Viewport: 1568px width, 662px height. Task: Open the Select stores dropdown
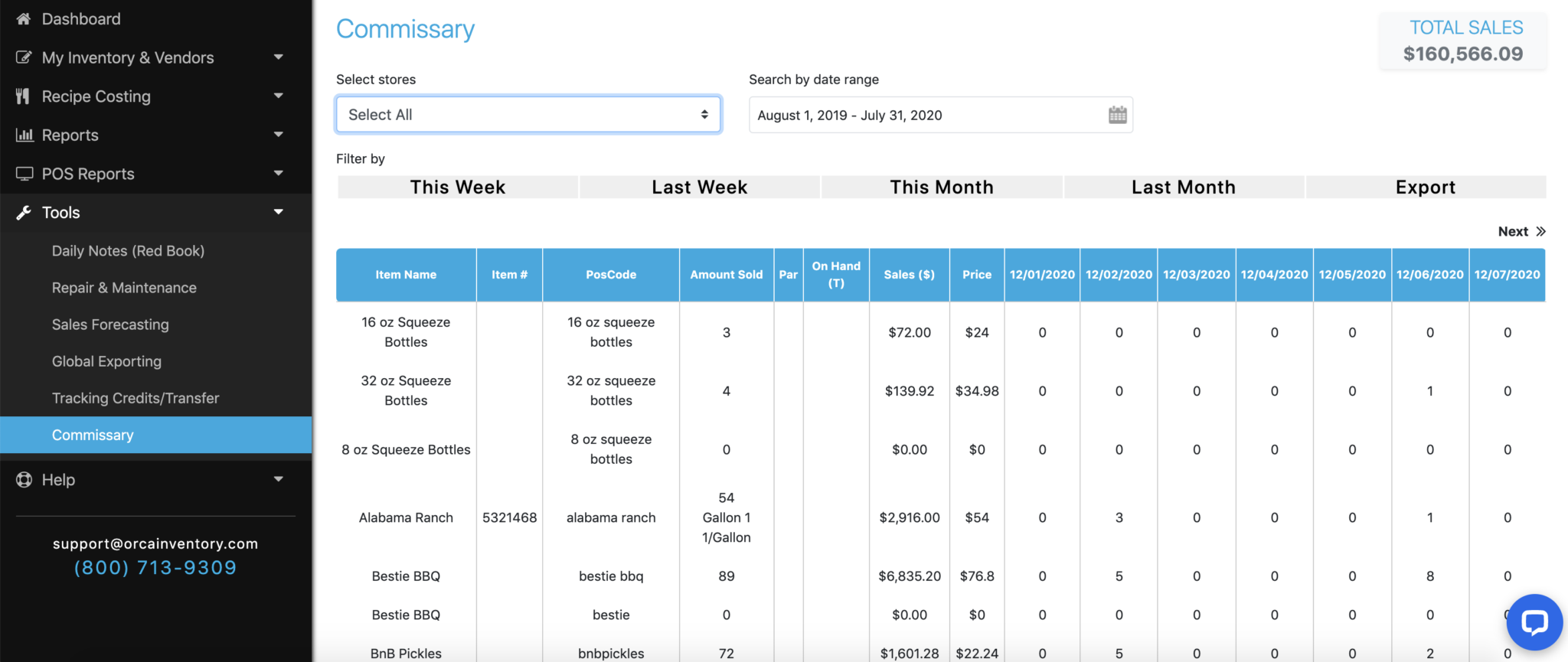click(x=528, y=115)
